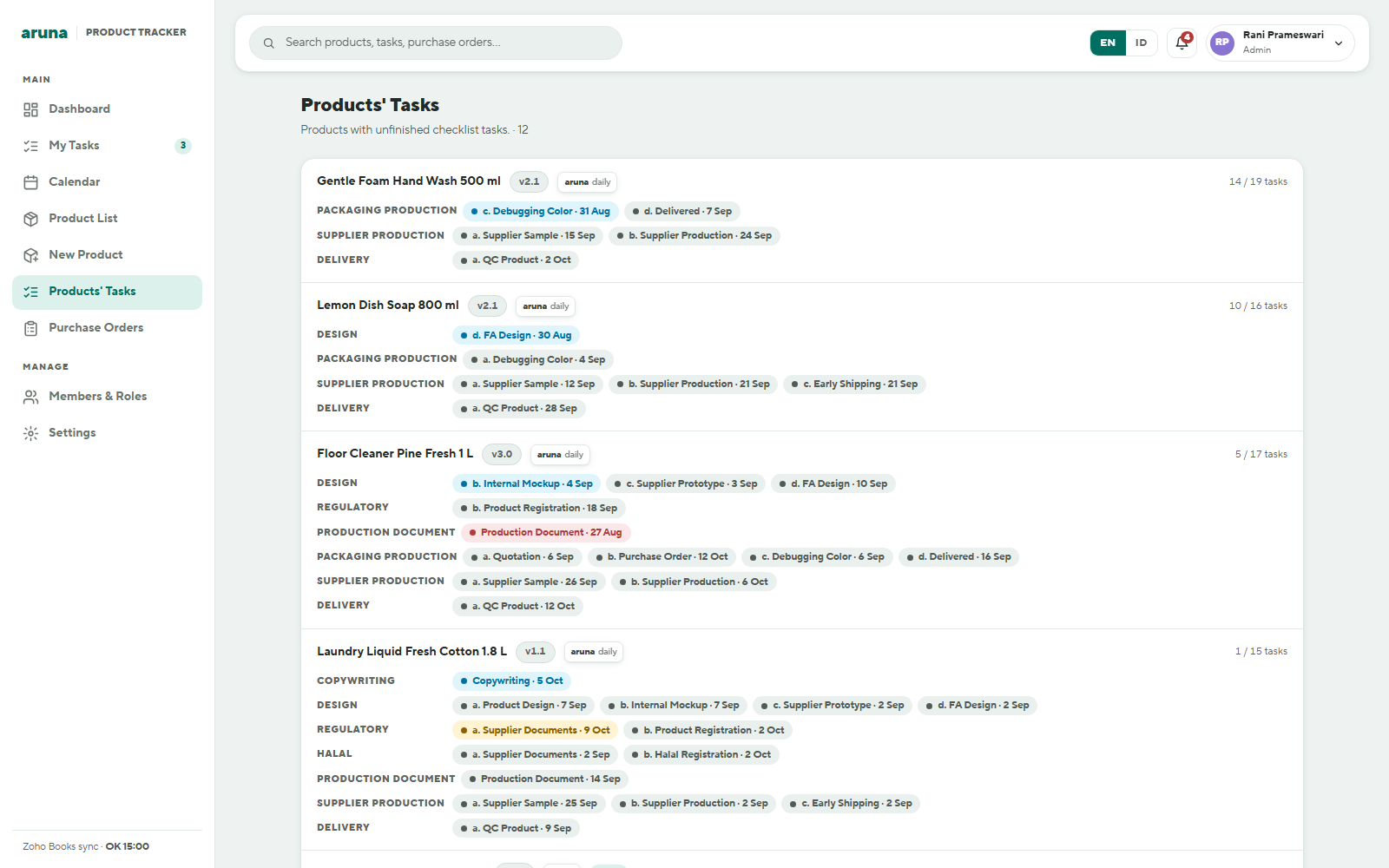Click the v3.0 version badge
This screenshot has width=1389, height=868.
coord(502,455)
